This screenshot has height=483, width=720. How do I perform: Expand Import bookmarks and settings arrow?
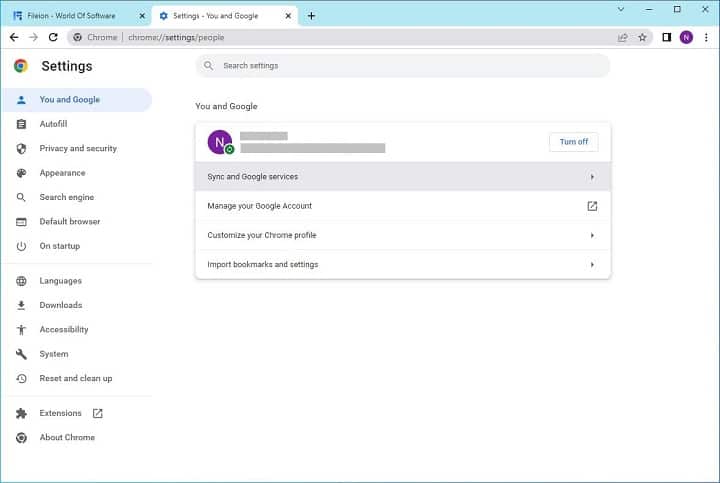592,264
